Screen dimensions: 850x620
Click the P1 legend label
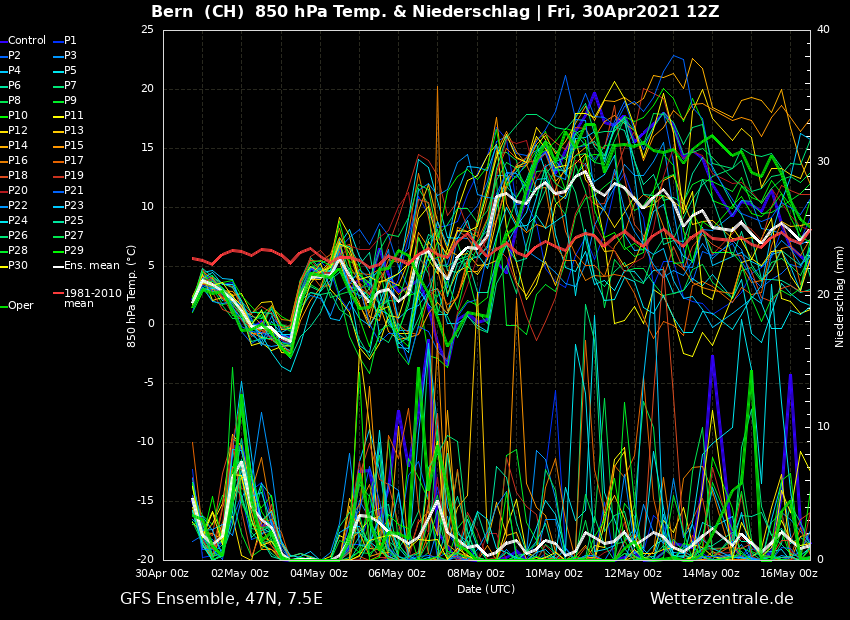pyautogui.click(x=70, y=41)
